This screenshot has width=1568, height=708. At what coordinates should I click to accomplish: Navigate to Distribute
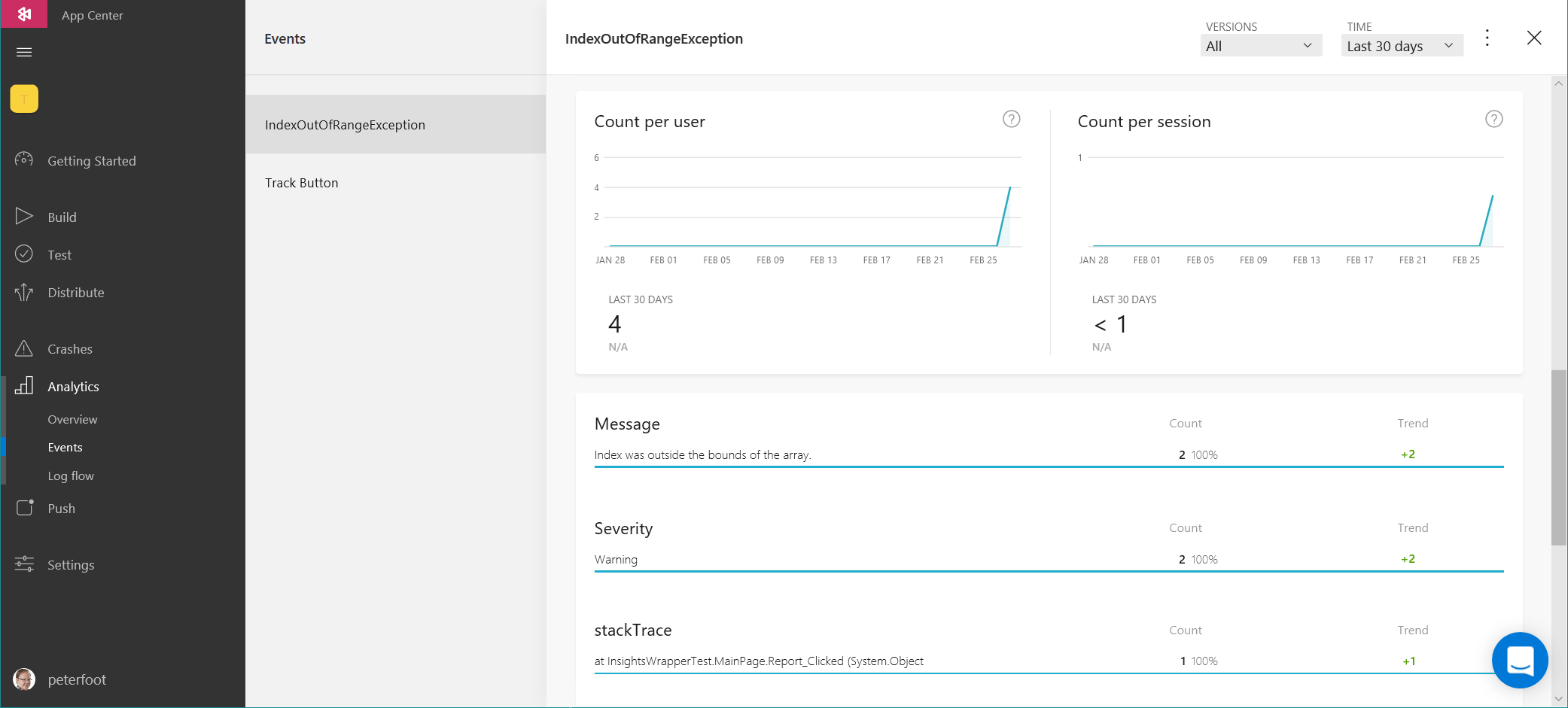[x=75, y=293]
